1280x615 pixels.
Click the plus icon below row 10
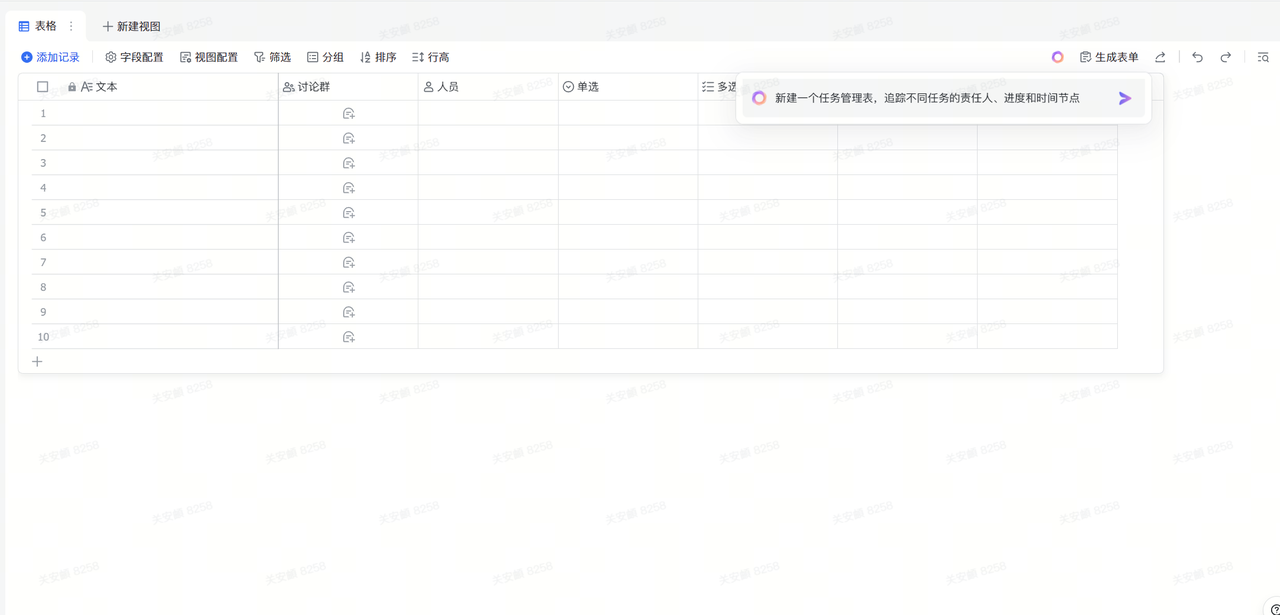(x=37, y=361)
